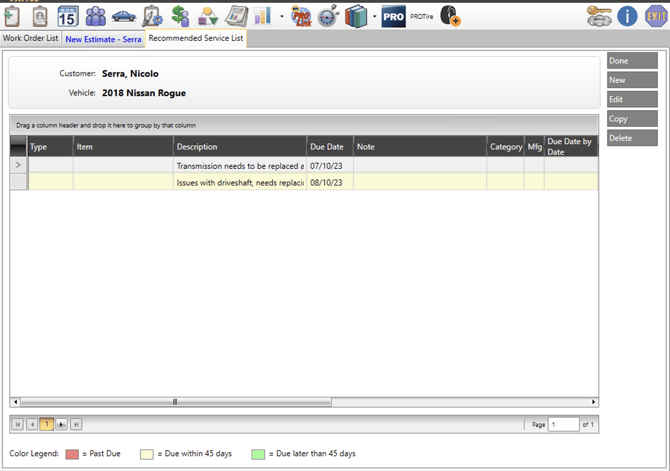Click the Done button
Screen dimensions: 670x471
[632, 61]
